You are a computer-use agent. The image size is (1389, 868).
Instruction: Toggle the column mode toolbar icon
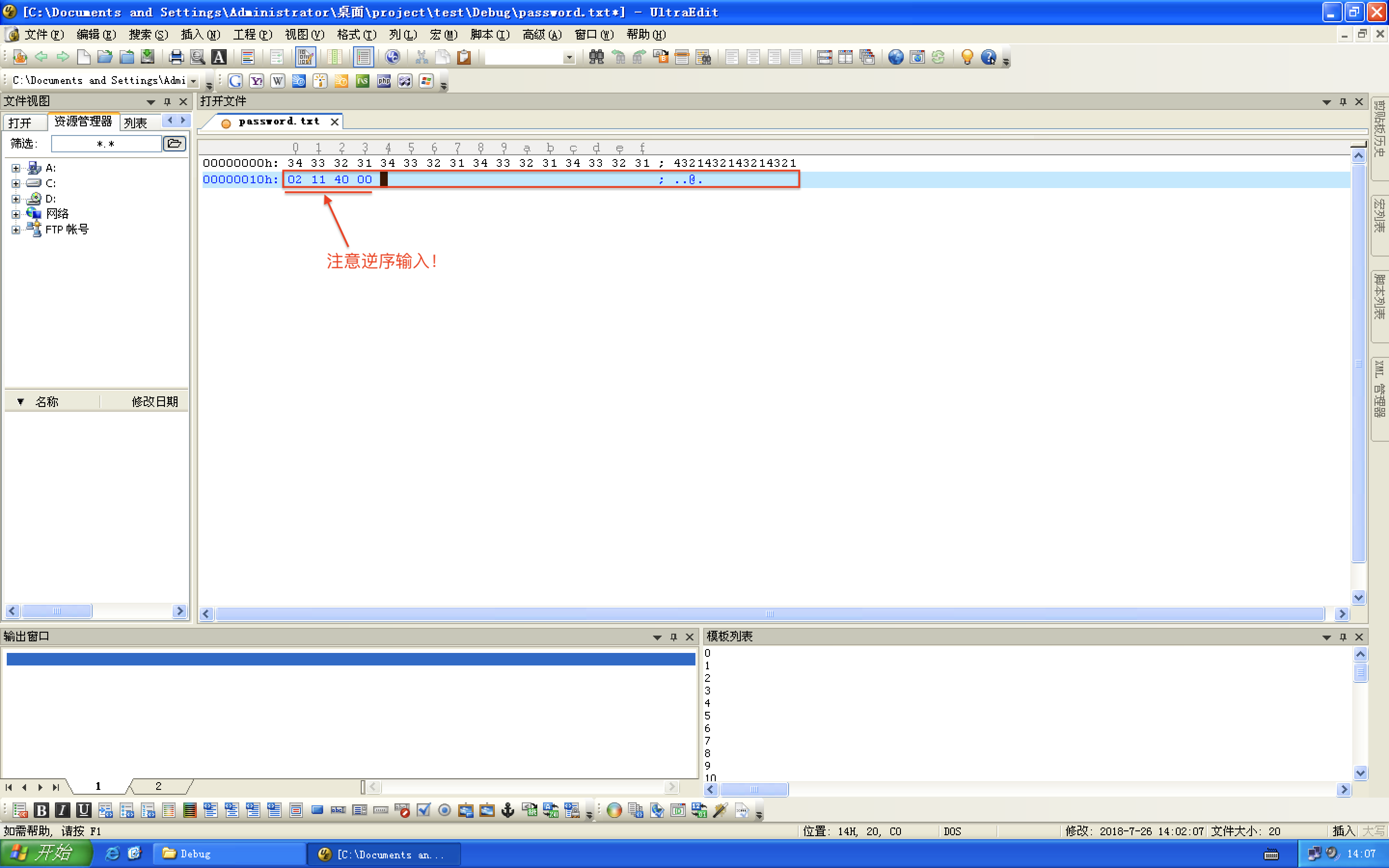[x=335, y=57]
